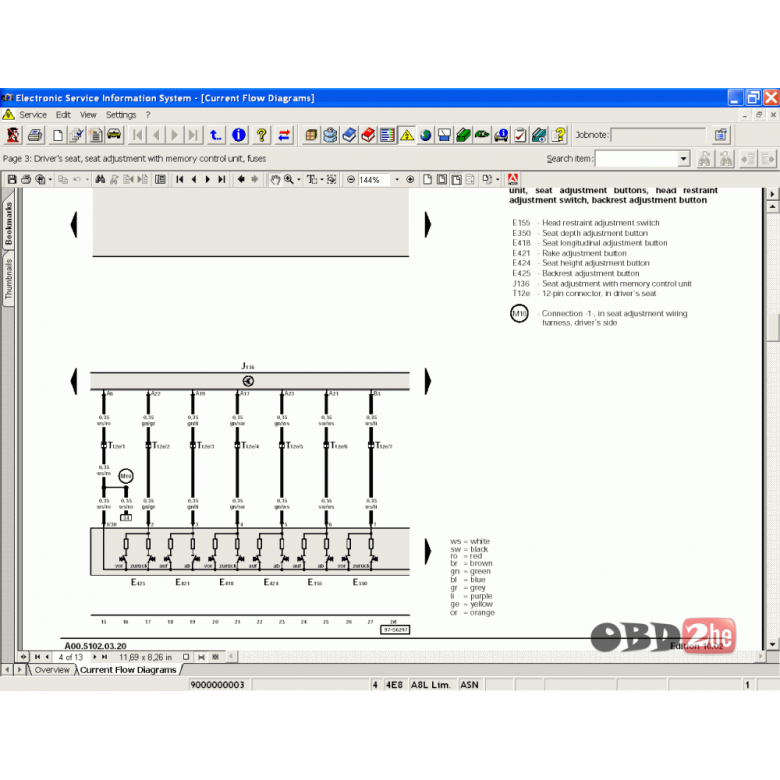The width and height of the screenshot is (780, 780).
Task: Click the 144% zoom value field
Action: pyautogui.click(x=375, y=180)
